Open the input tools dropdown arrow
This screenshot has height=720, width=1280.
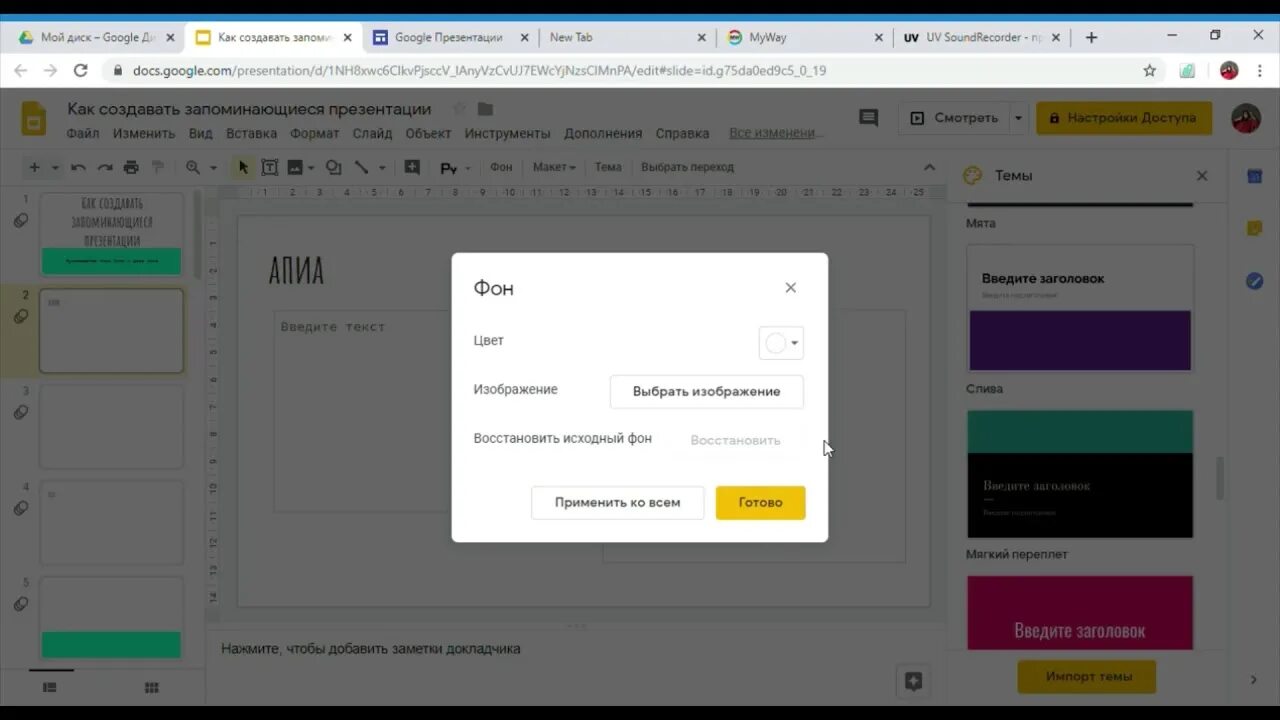[x=467, y=168]
